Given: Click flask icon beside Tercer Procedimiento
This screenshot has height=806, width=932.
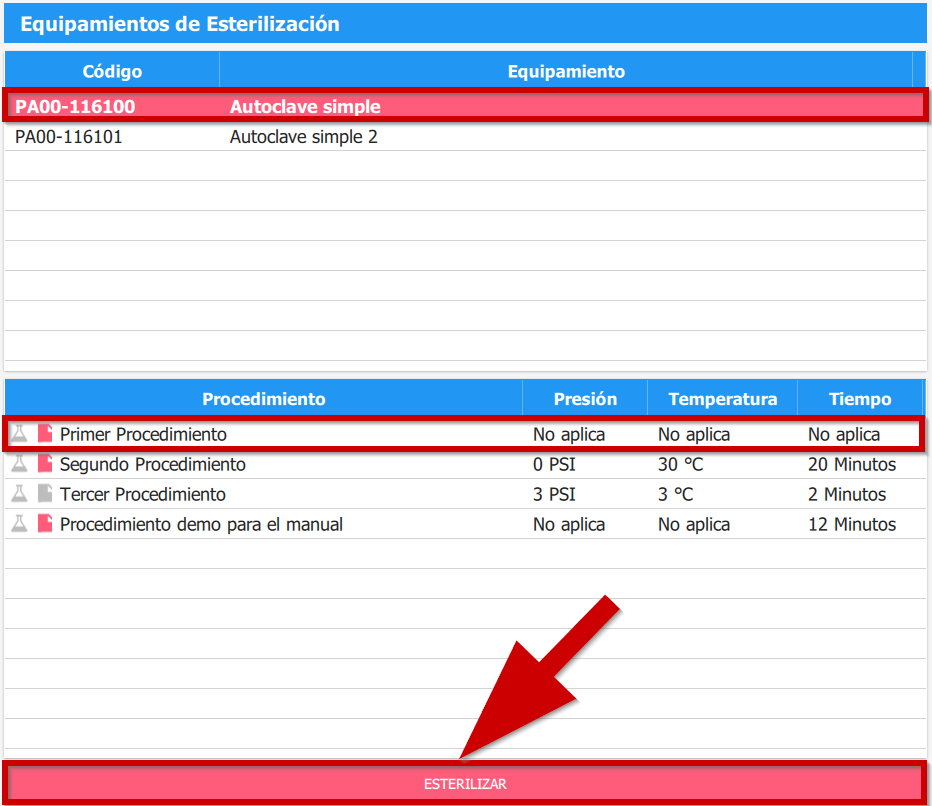Looking at the screenshot, I should (20, 494).
